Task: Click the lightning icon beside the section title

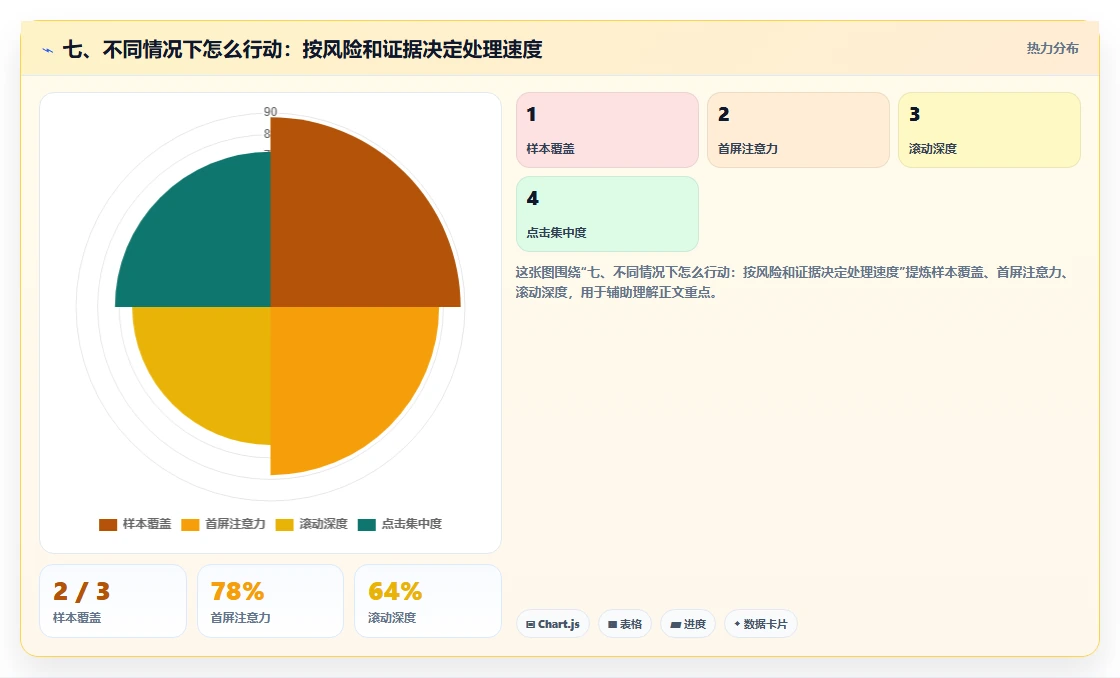Action: click(48, 50)
